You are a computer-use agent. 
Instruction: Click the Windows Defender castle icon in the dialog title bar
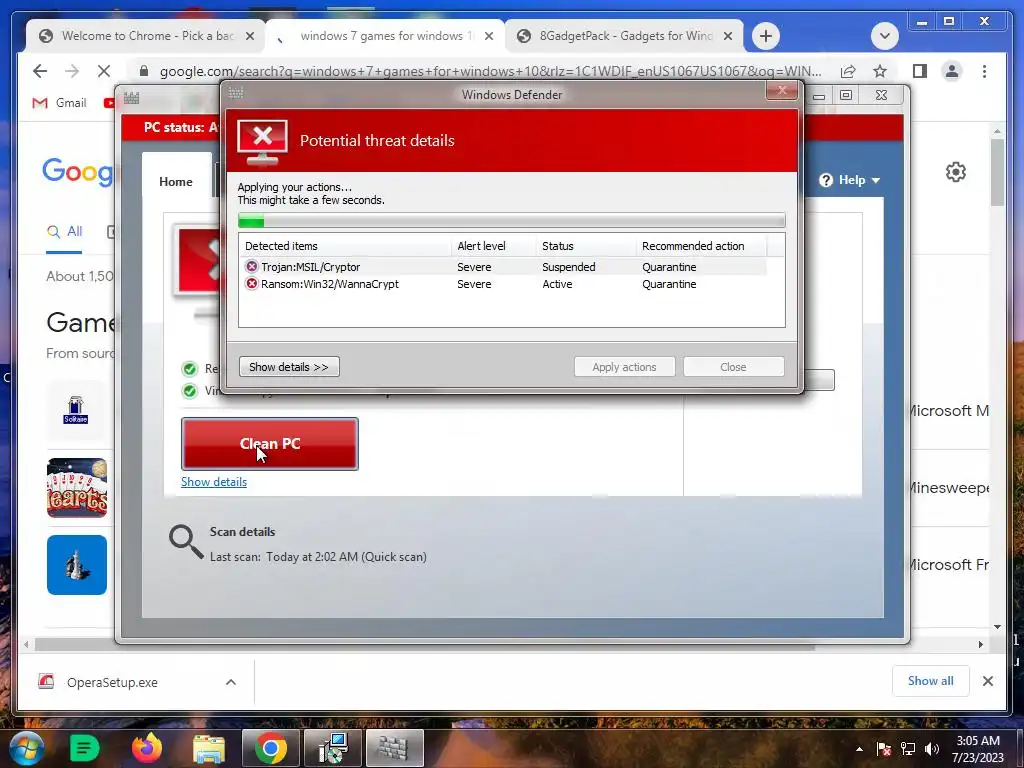pos(236,93)
